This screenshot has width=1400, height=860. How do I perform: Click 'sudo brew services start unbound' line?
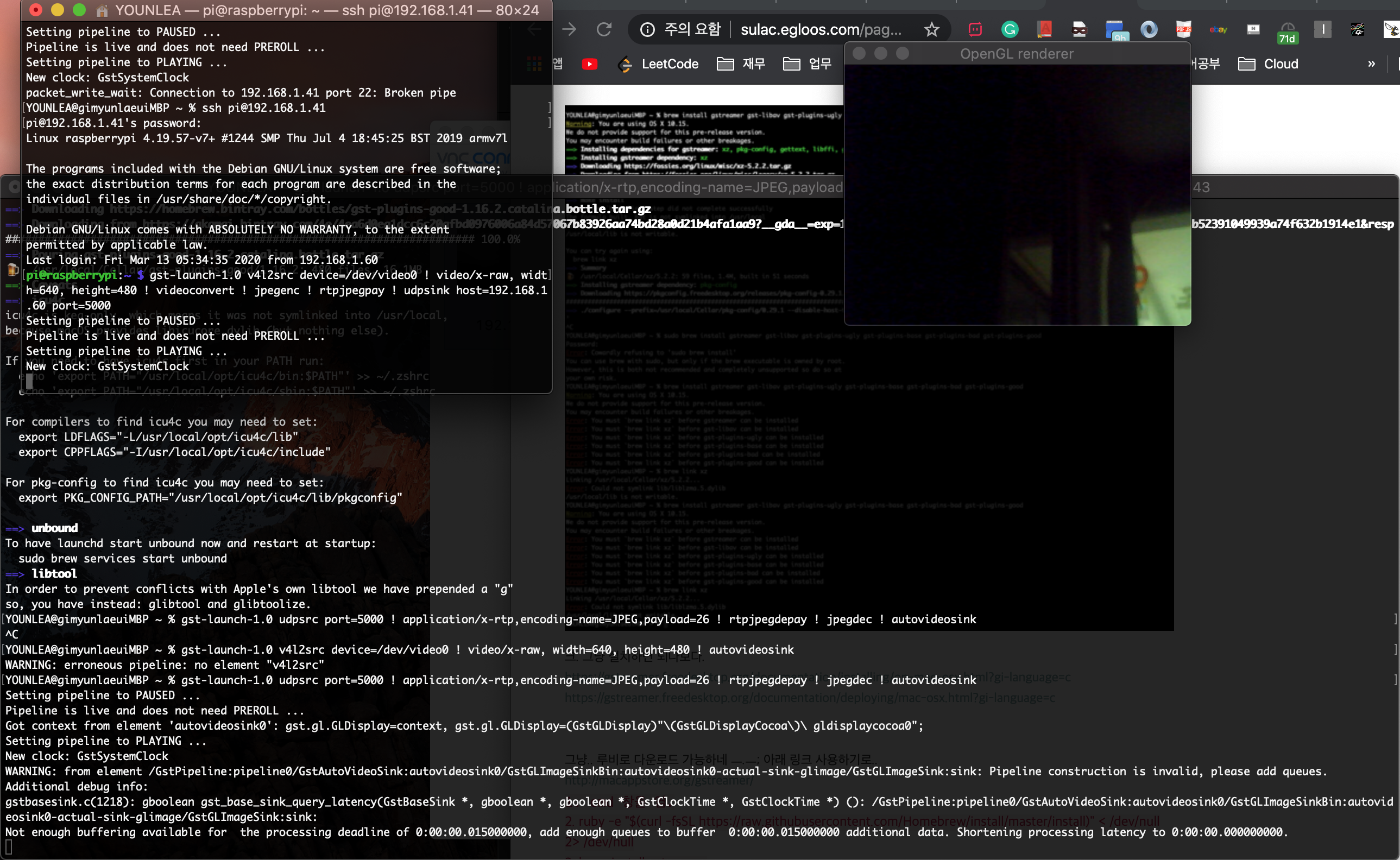(122, 559)
